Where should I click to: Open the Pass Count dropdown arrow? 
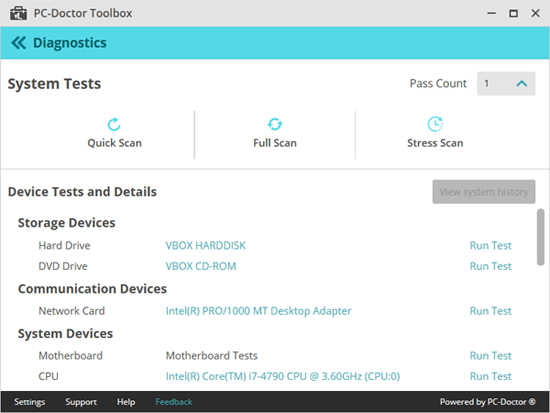pos(522,84)
